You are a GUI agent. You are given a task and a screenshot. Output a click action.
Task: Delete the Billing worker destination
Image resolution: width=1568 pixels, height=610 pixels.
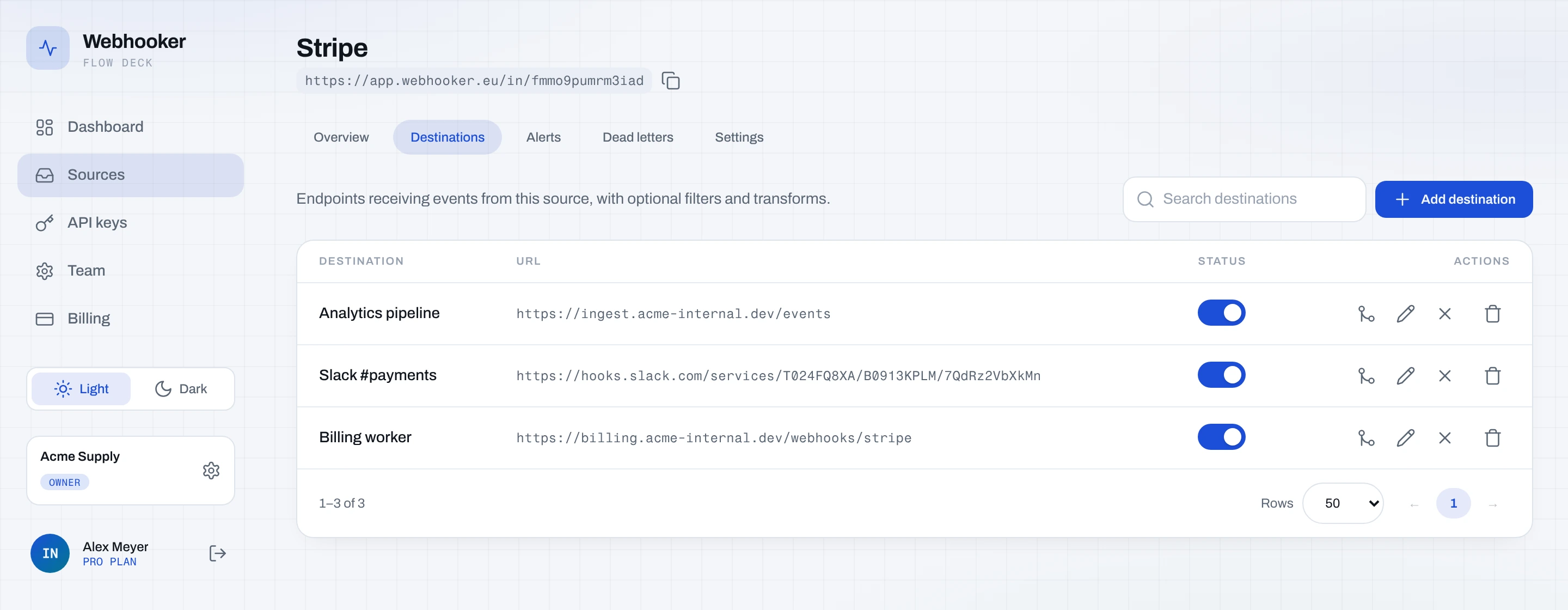[x=1492, y=438]
